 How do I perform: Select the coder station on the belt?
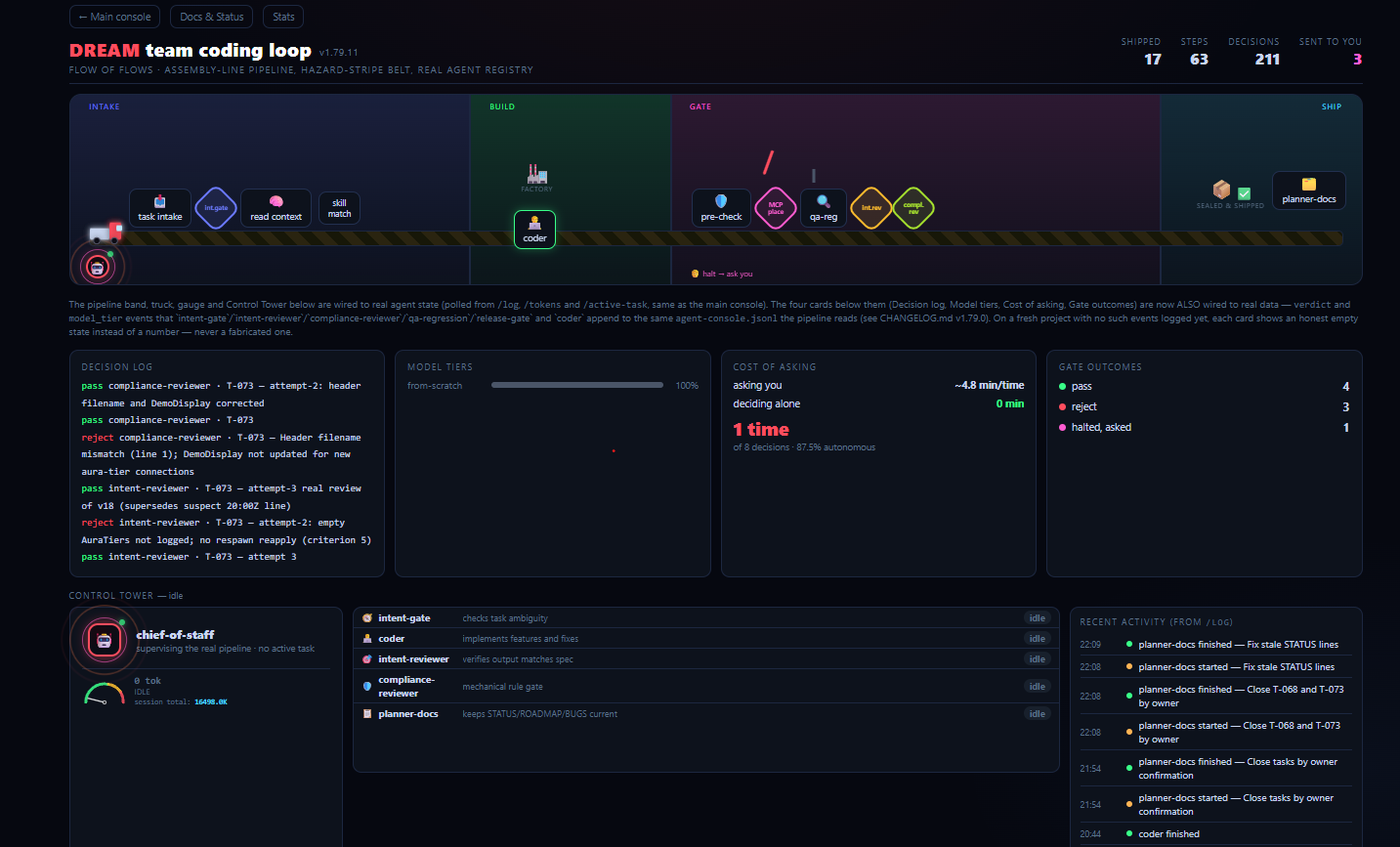tap(535, 229)
